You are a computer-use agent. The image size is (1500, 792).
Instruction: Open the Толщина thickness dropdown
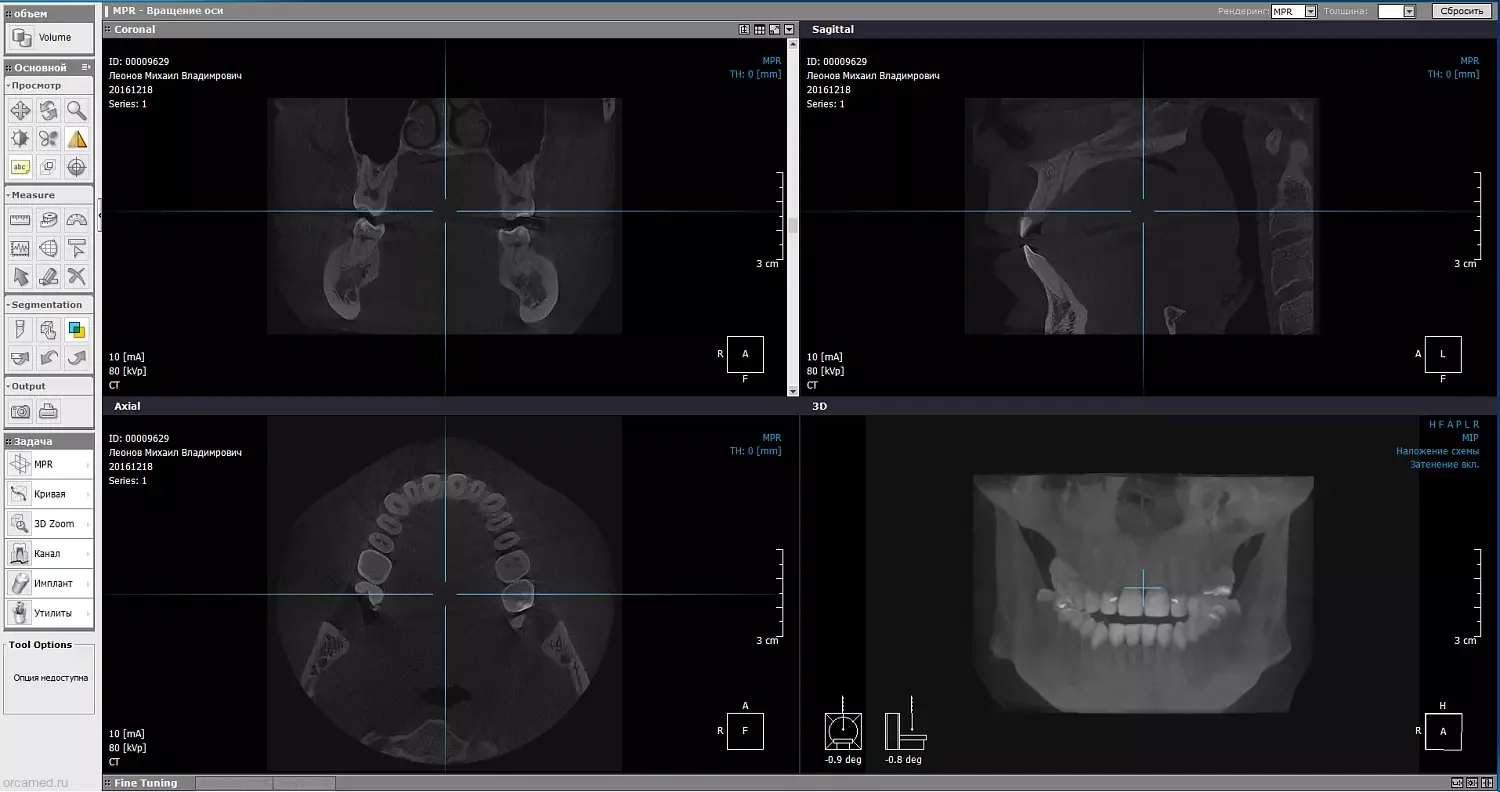pos(1397,11)
